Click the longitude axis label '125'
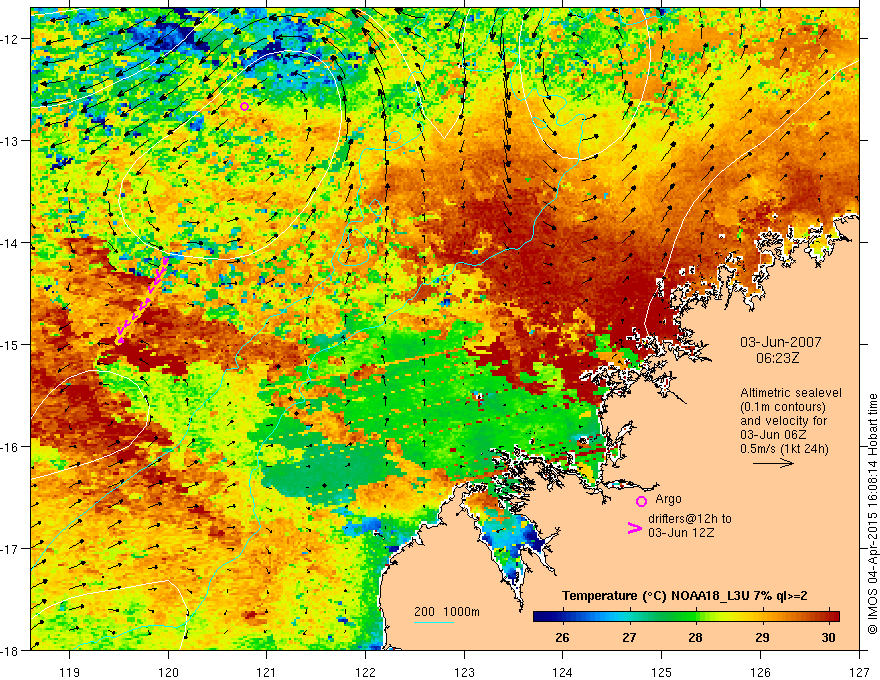 click(x=662, y=672)
